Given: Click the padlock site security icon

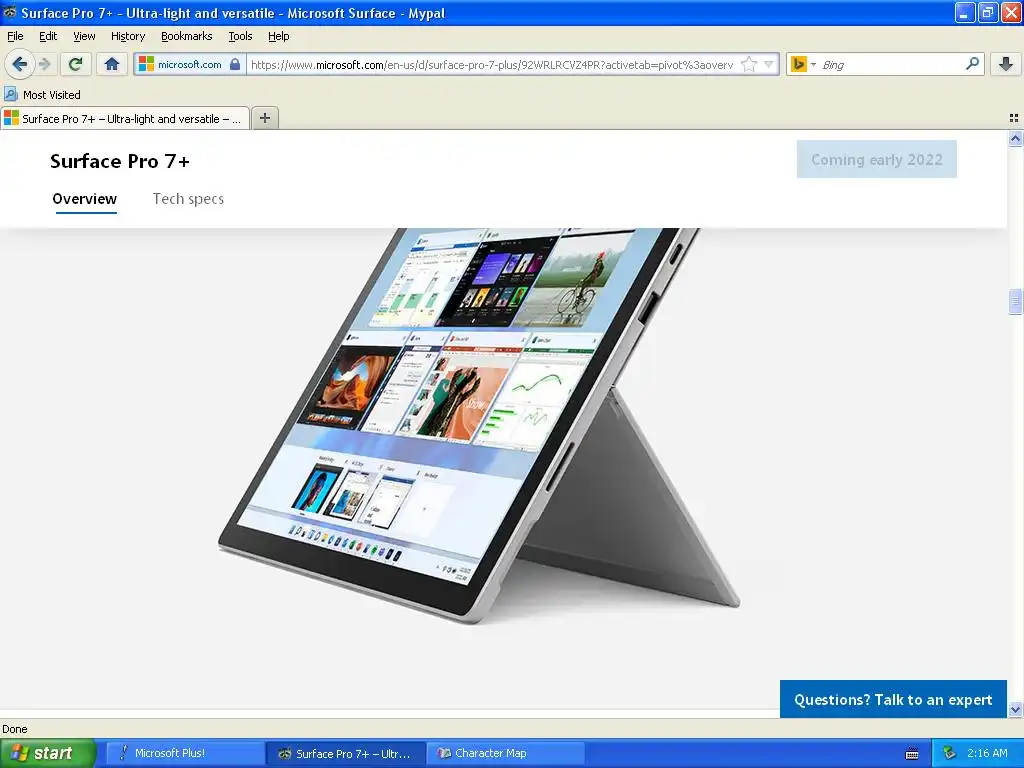Looking at the screenshot, I should click(235, 64).
